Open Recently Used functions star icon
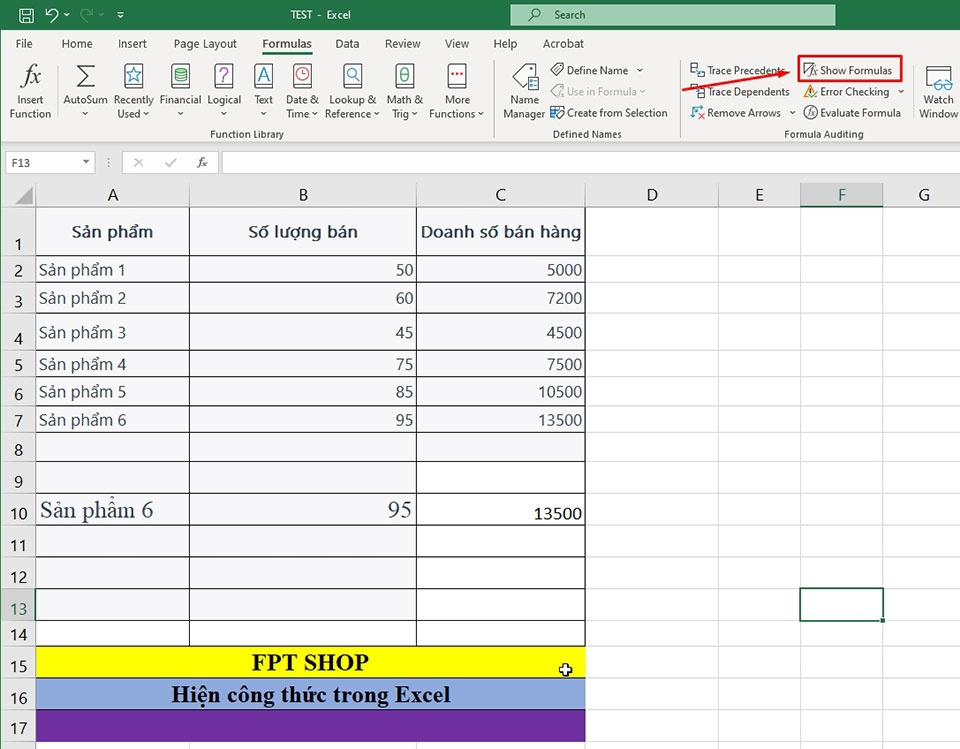This screenshot has height=749, width=960. [x=133, y=76]
